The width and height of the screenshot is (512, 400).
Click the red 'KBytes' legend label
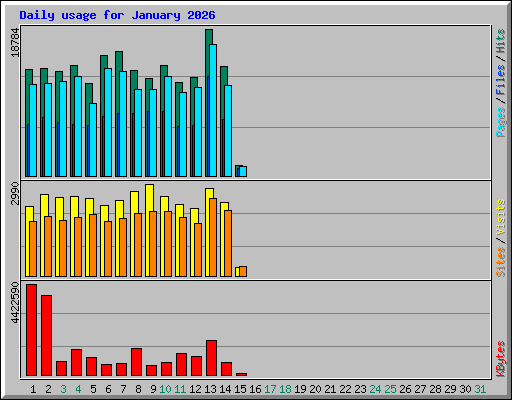point(501,359)
